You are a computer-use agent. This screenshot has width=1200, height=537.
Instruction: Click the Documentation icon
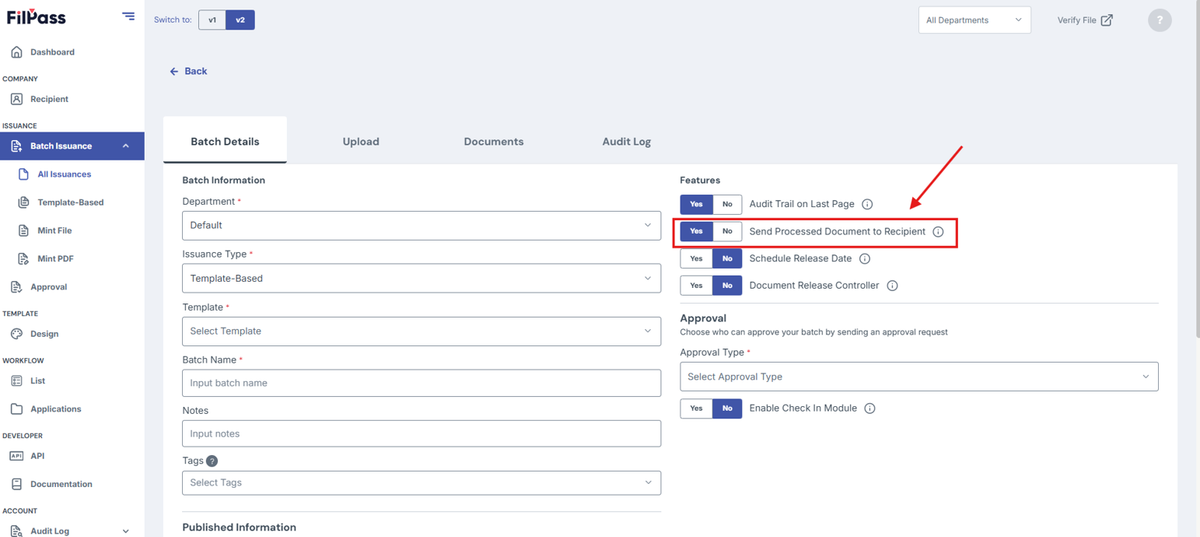click(16, 484)
